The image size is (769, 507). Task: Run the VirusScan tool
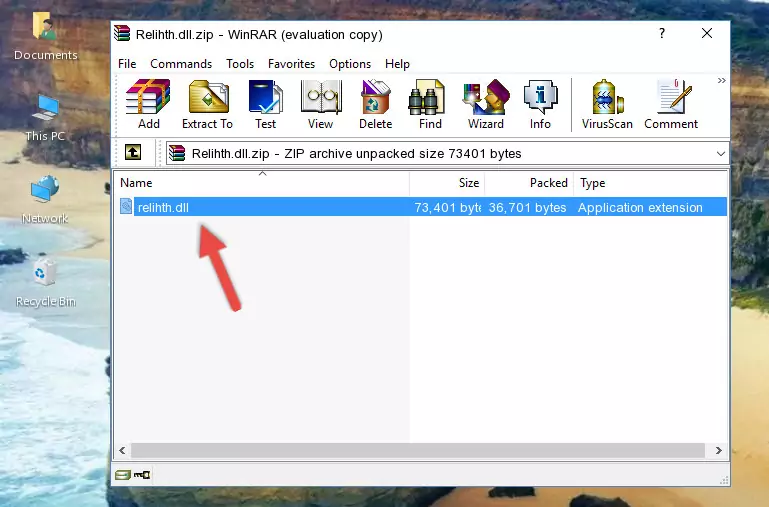coord(607,104)
